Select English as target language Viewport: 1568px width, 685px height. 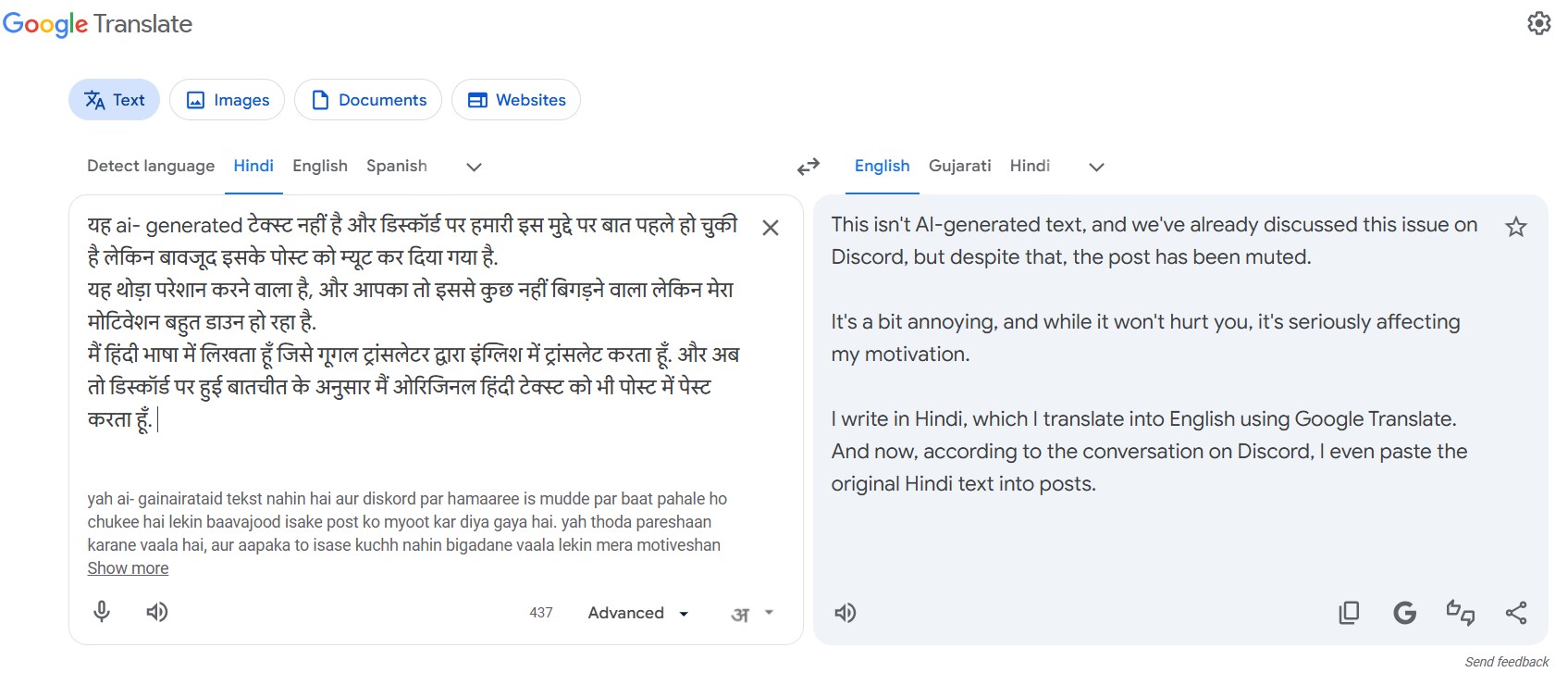point(882,166)
